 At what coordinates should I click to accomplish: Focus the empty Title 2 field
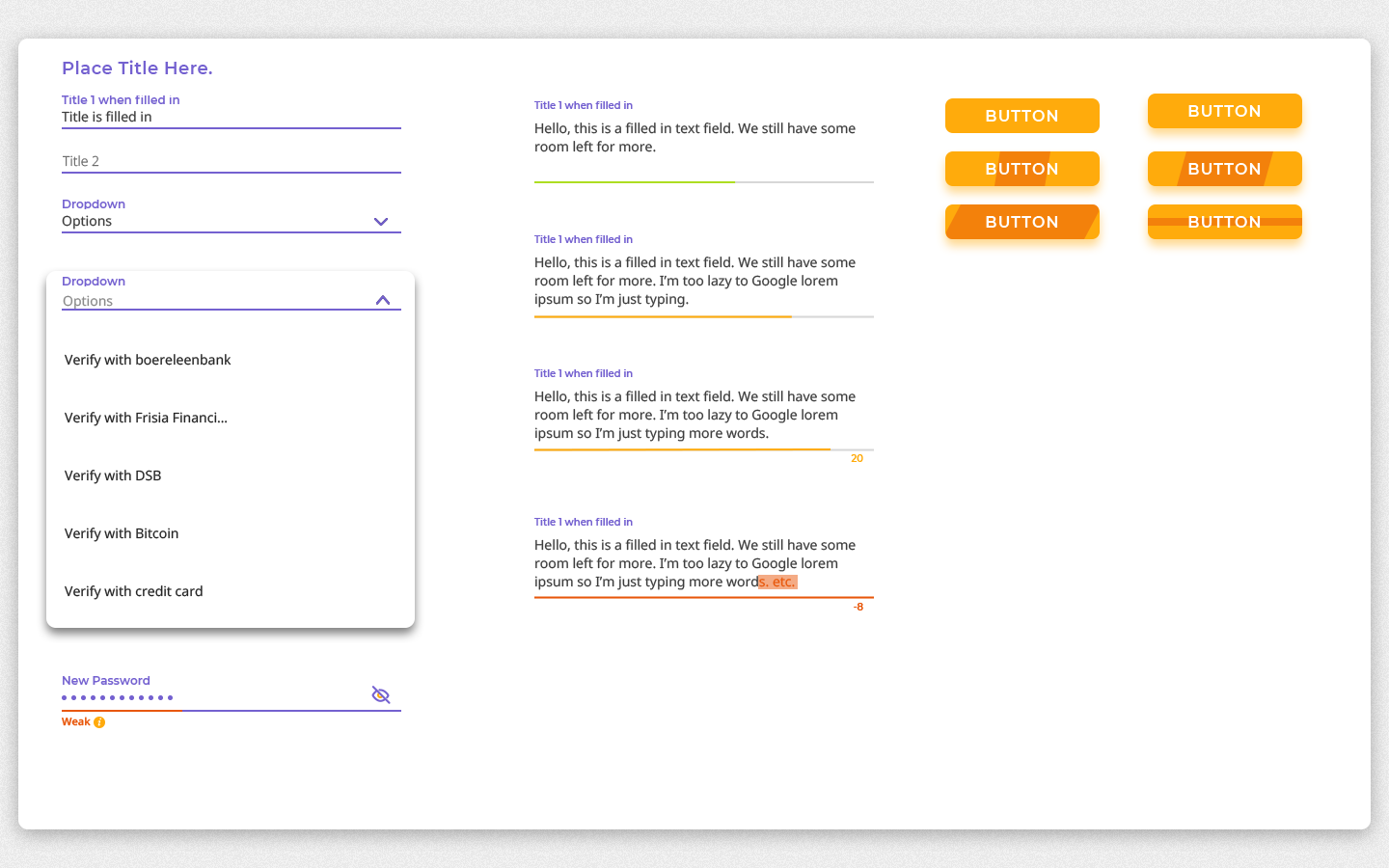coord(231,161)
